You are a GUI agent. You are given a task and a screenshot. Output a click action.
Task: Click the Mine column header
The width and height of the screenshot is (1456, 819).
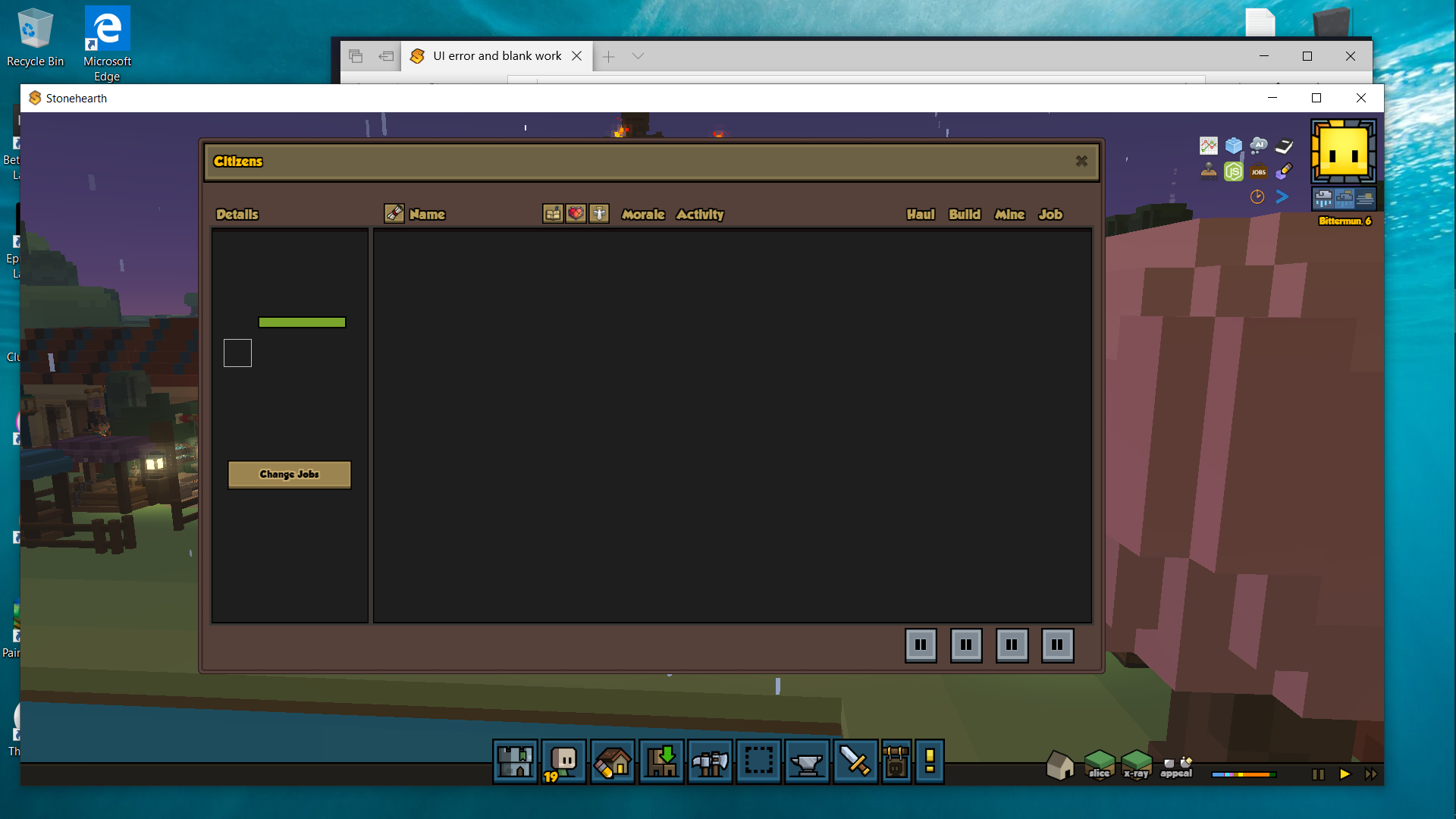[x=1009, y=215]
